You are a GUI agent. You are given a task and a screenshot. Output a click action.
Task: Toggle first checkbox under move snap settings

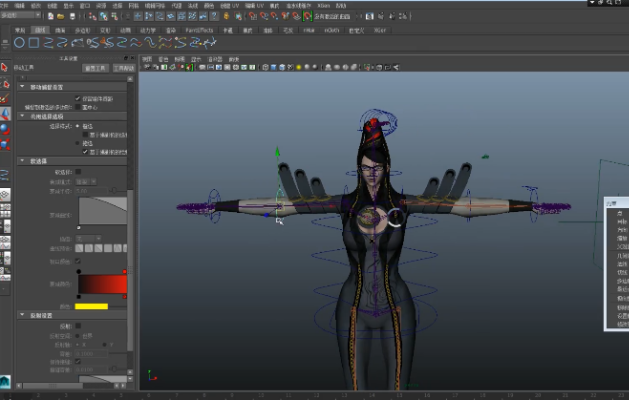(x=78, y=98)
